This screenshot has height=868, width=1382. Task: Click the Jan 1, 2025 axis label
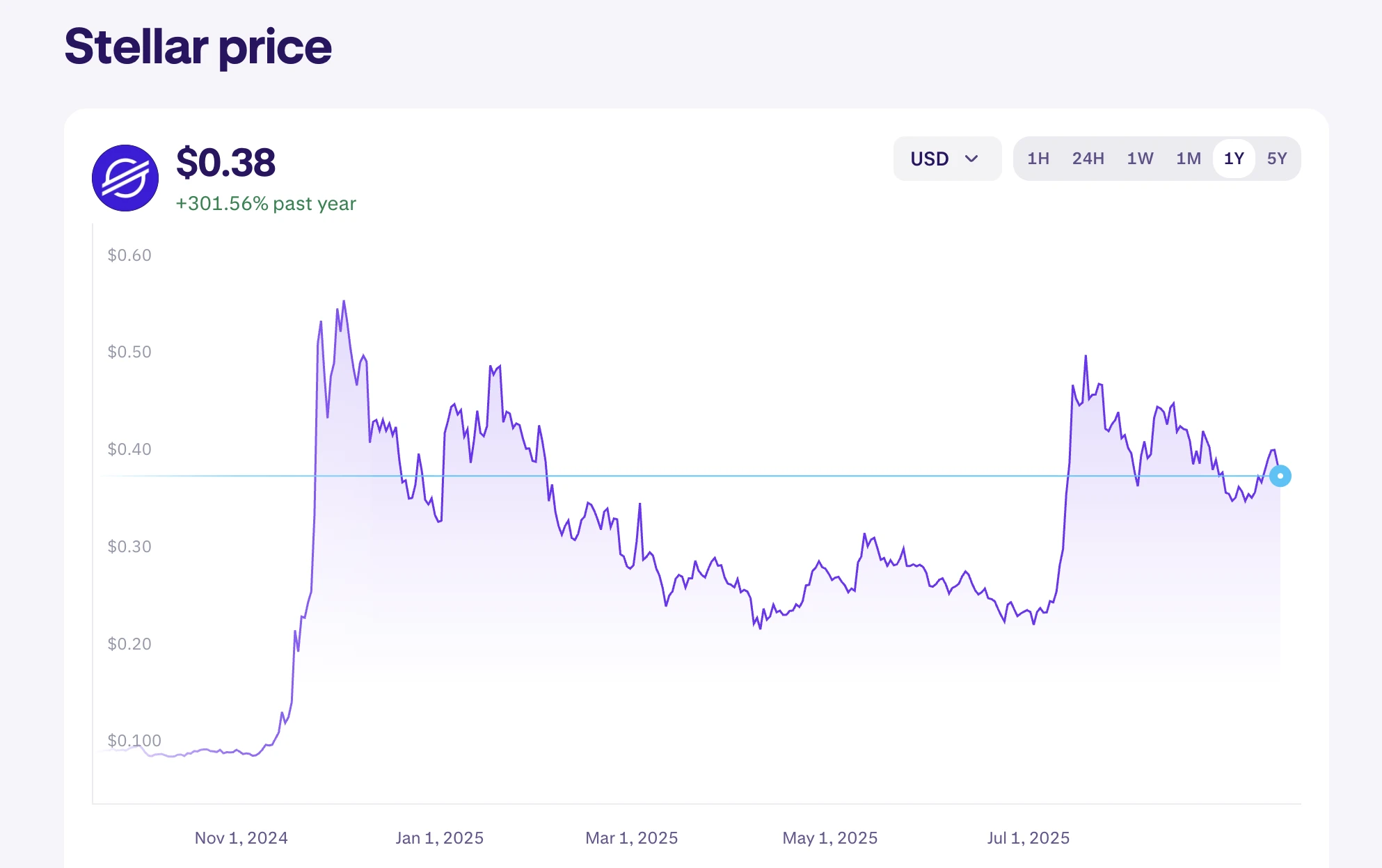[439, 837]
